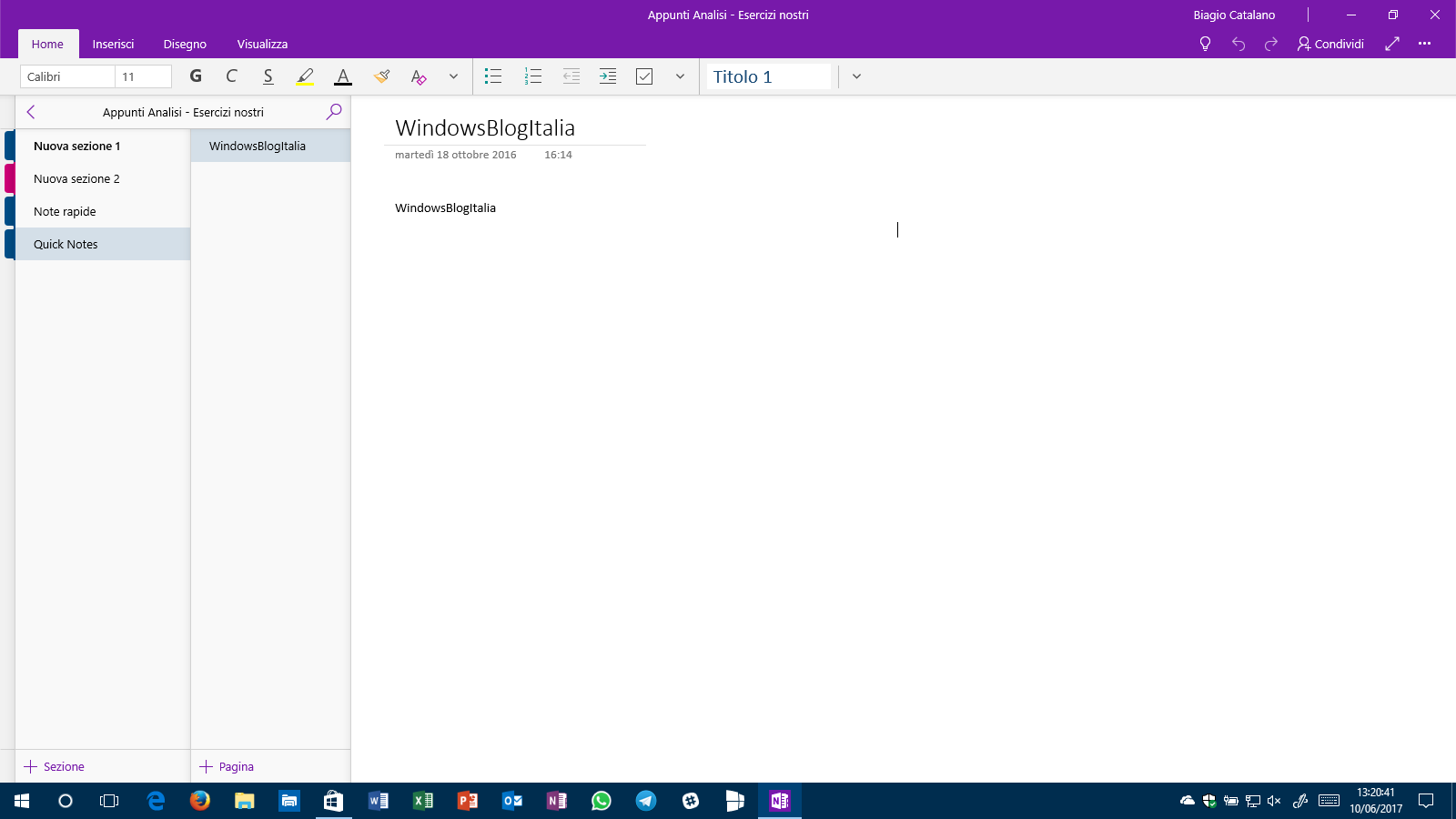This screenshot has height=819, width=1456.
Task: Open WhatsApp from the taskbar
Action: coord(602,801)
